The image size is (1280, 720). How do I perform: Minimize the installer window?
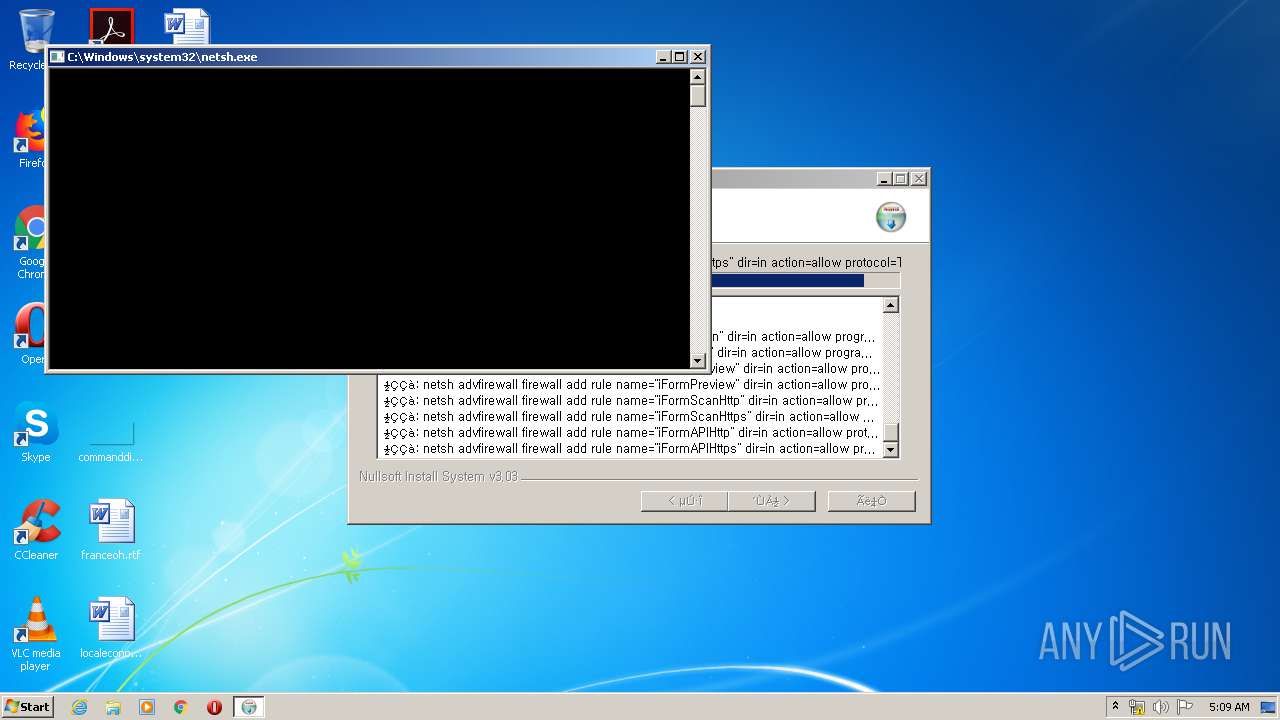tap(884, 179)
